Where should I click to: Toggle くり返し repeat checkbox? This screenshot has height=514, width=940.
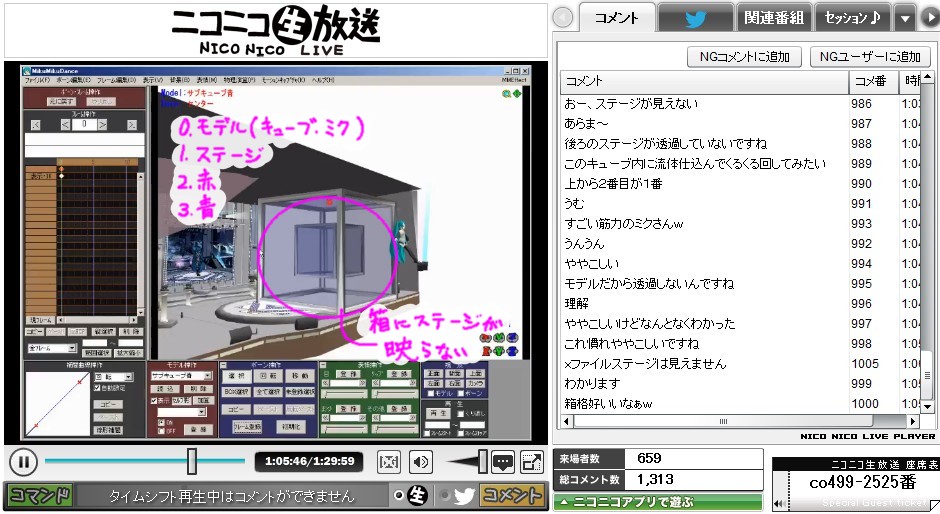tap(460, 414)
